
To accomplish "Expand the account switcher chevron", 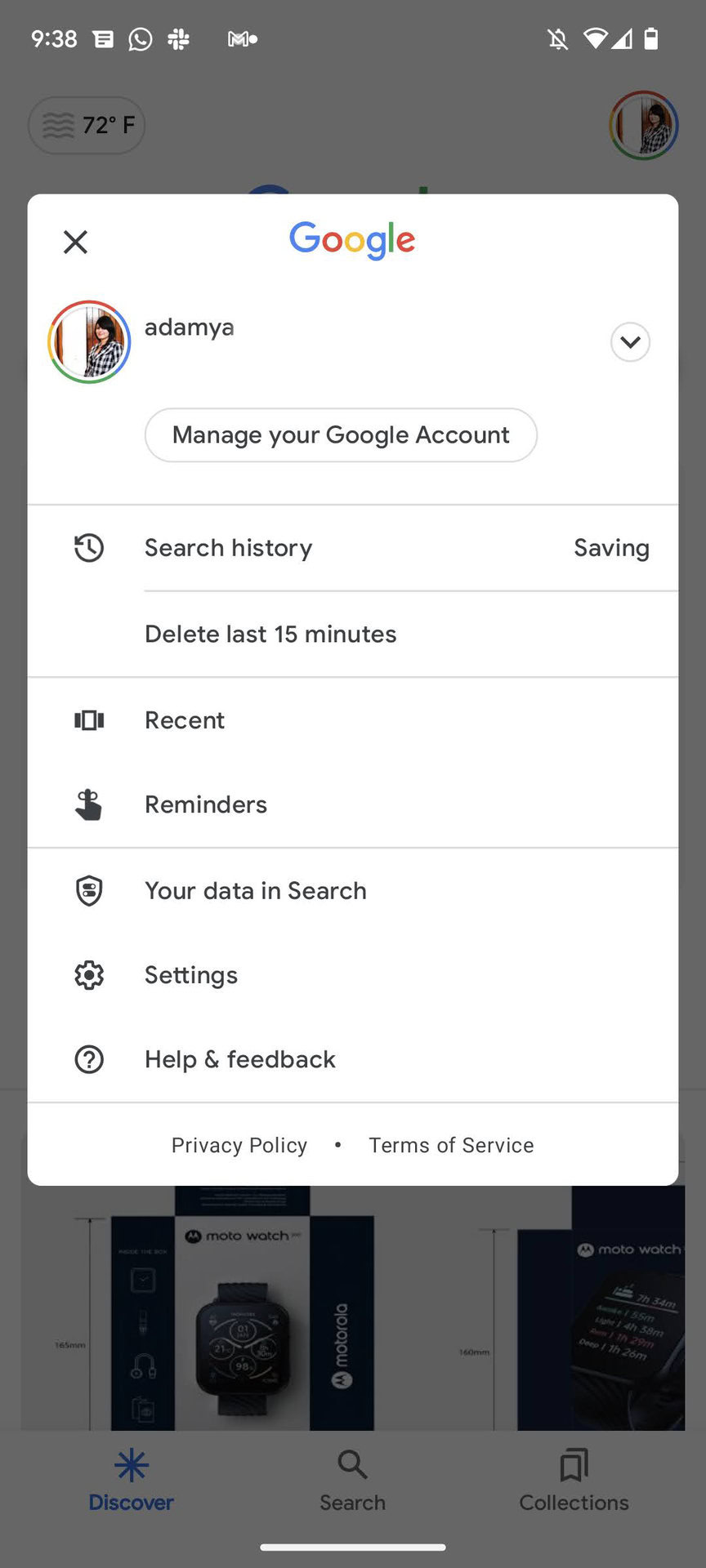I will click(x=630, y=341).
